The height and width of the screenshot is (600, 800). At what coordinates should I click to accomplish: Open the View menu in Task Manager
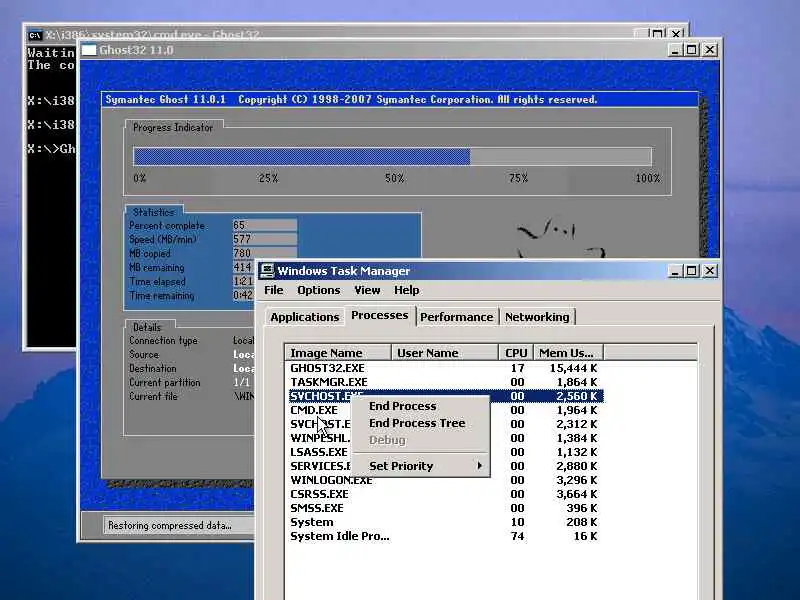(367, 290)
